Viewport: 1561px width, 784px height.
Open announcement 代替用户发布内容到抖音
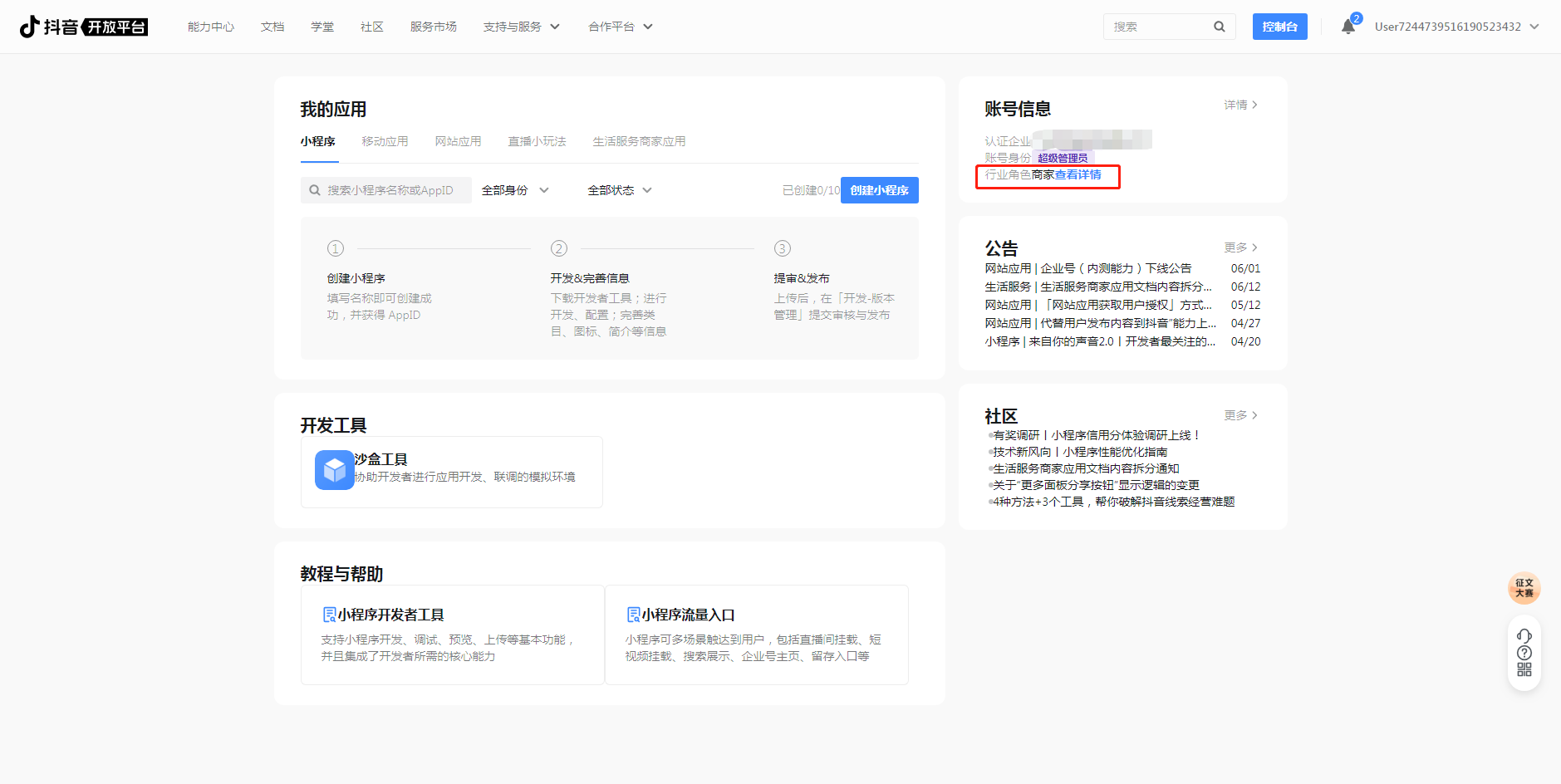[x=1100, y=323]
